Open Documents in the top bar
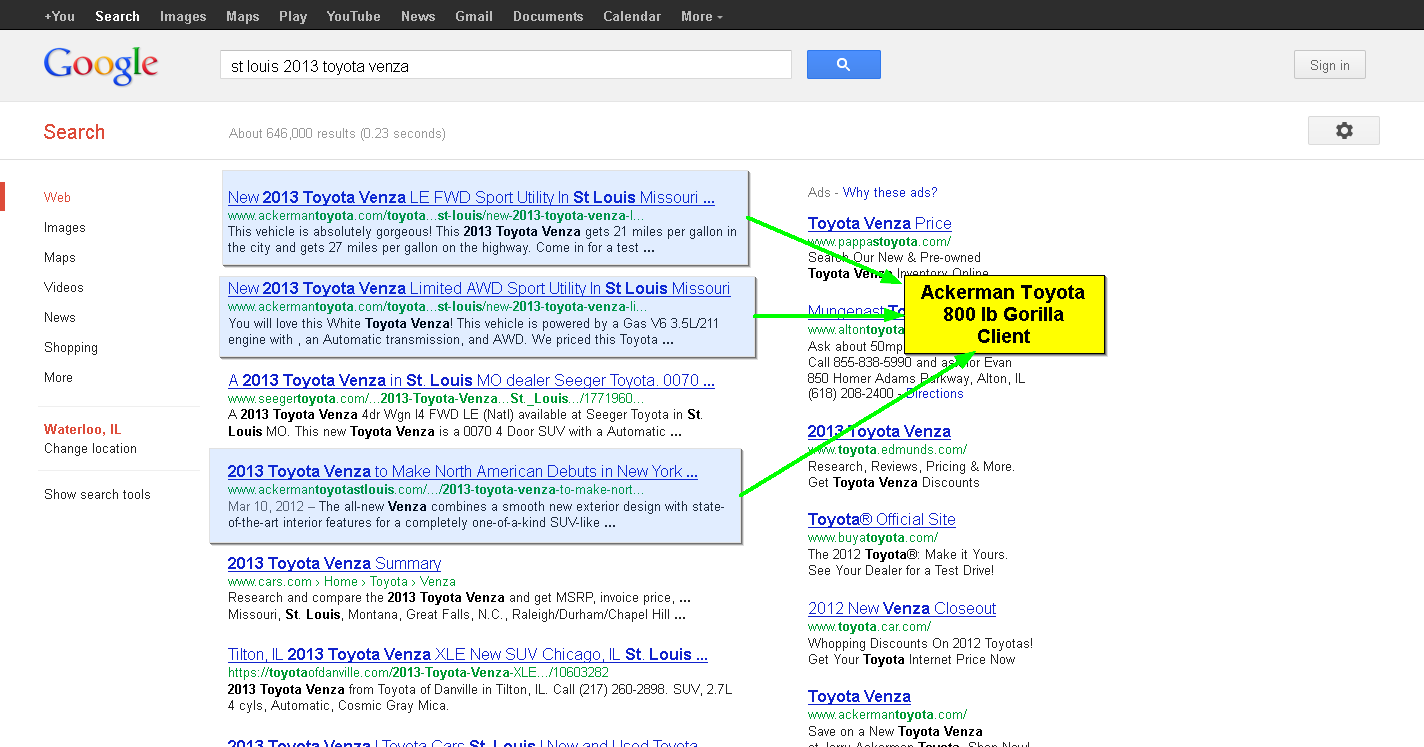Viewport: 1424px width, 747px height. click(x=548, y=16)
